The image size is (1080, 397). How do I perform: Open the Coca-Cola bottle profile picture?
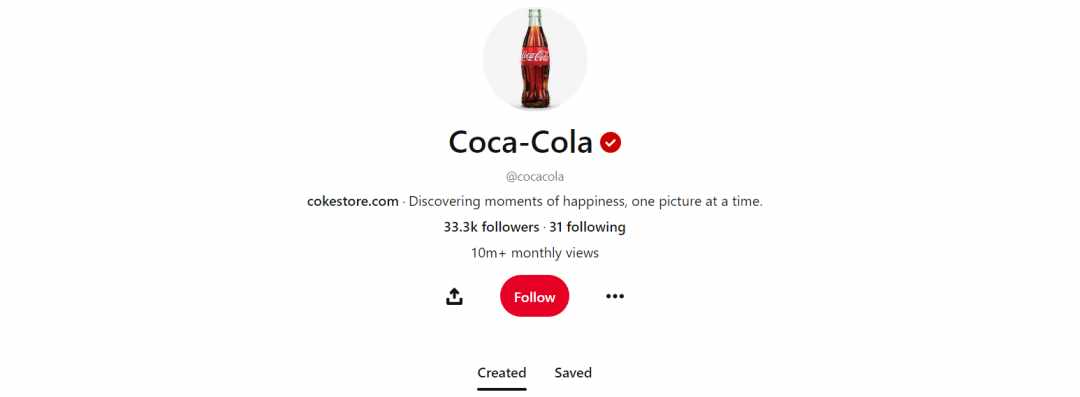pos(534,59)
